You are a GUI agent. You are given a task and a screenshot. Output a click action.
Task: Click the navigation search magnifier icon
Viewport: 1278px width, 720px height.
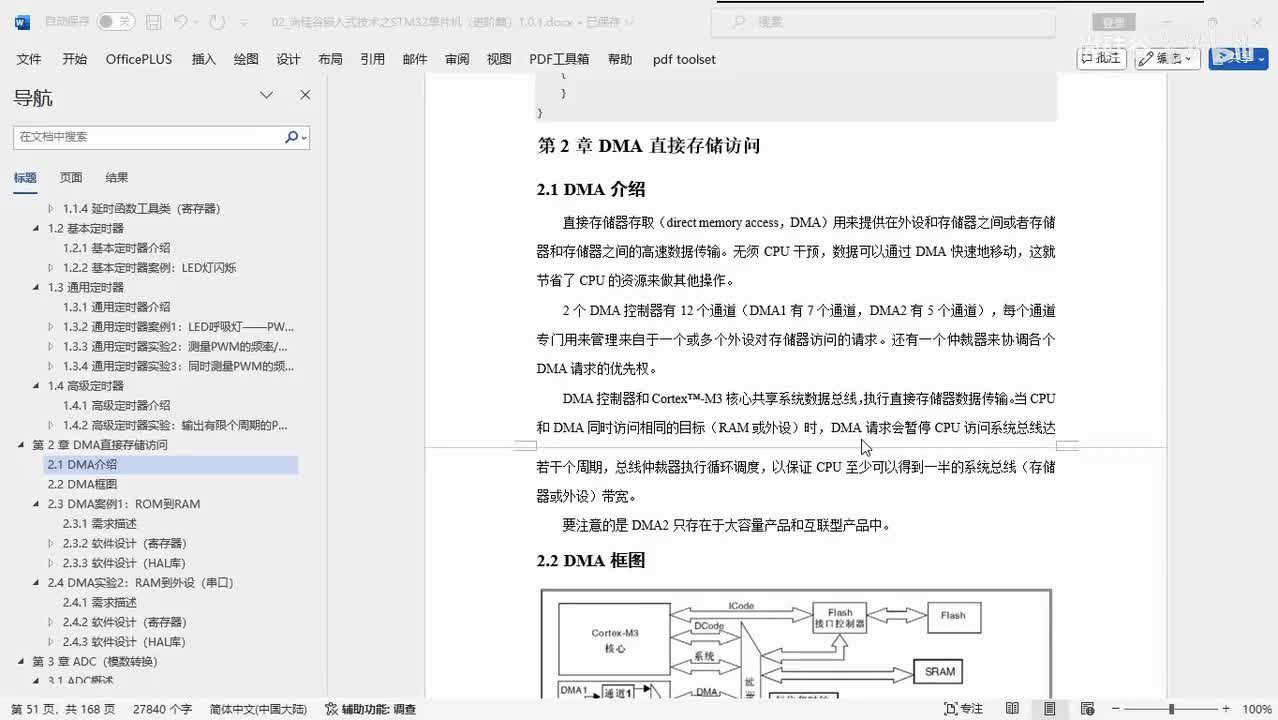pos(293,137)
